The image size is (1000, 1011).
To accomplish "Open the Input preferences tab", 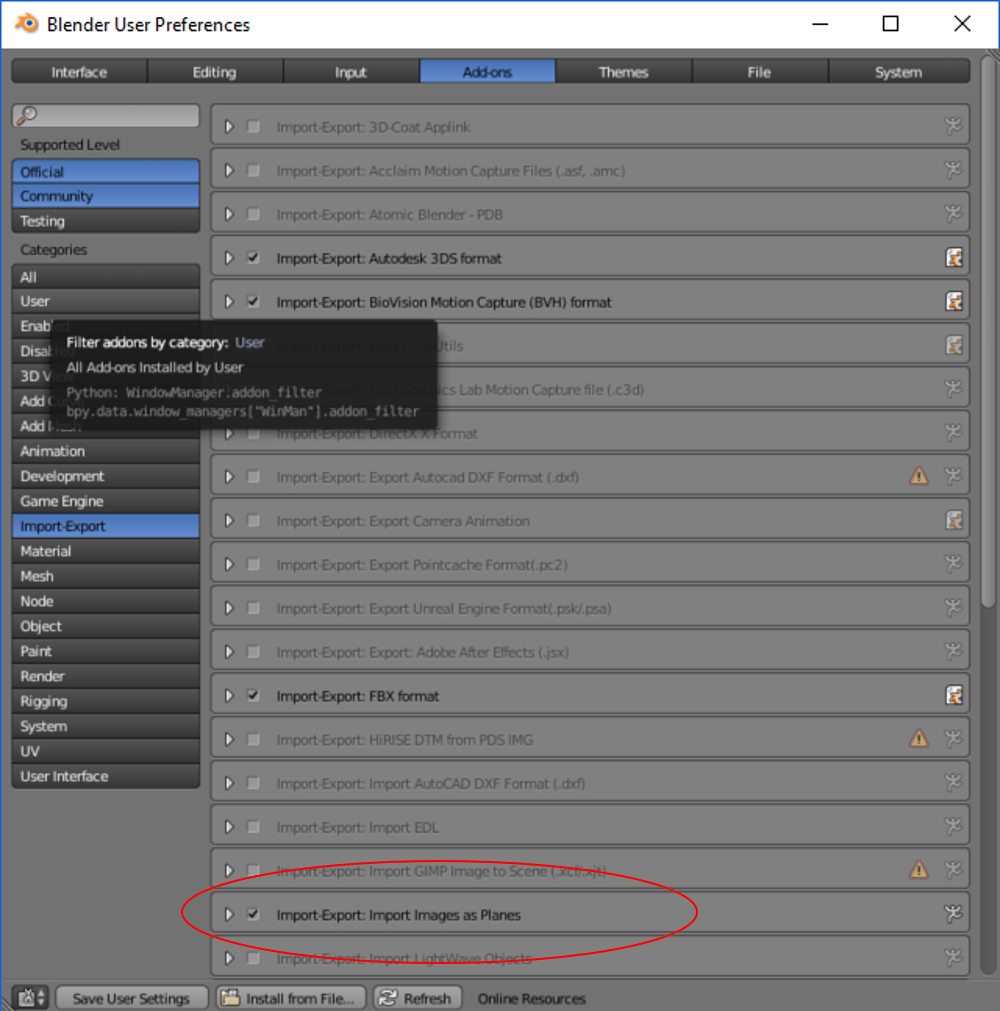I will pos(351,72).
